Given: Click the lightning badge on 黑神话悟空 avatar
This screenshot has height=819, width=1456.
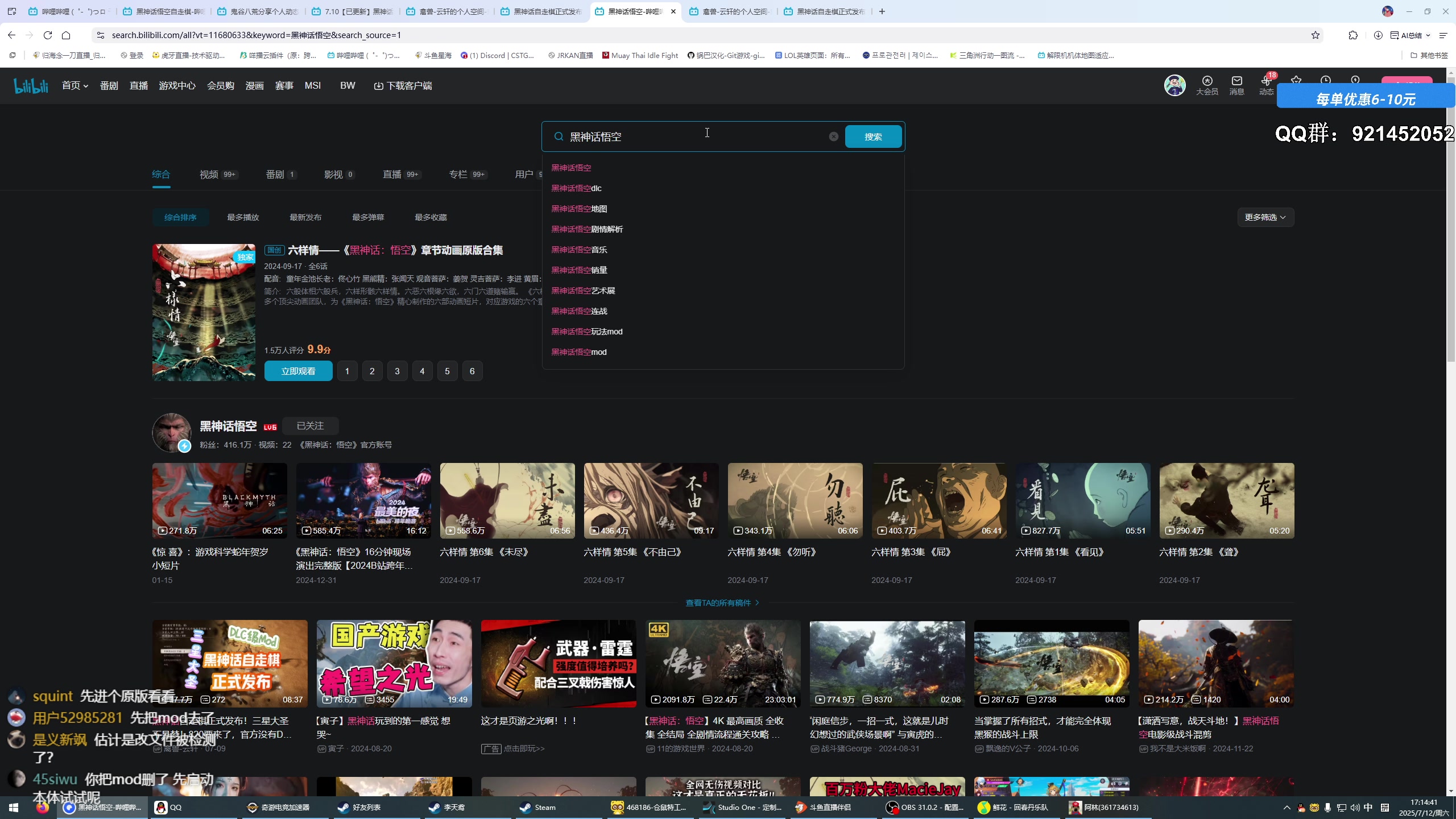Looking at the screenshot, I should point(184,446).
